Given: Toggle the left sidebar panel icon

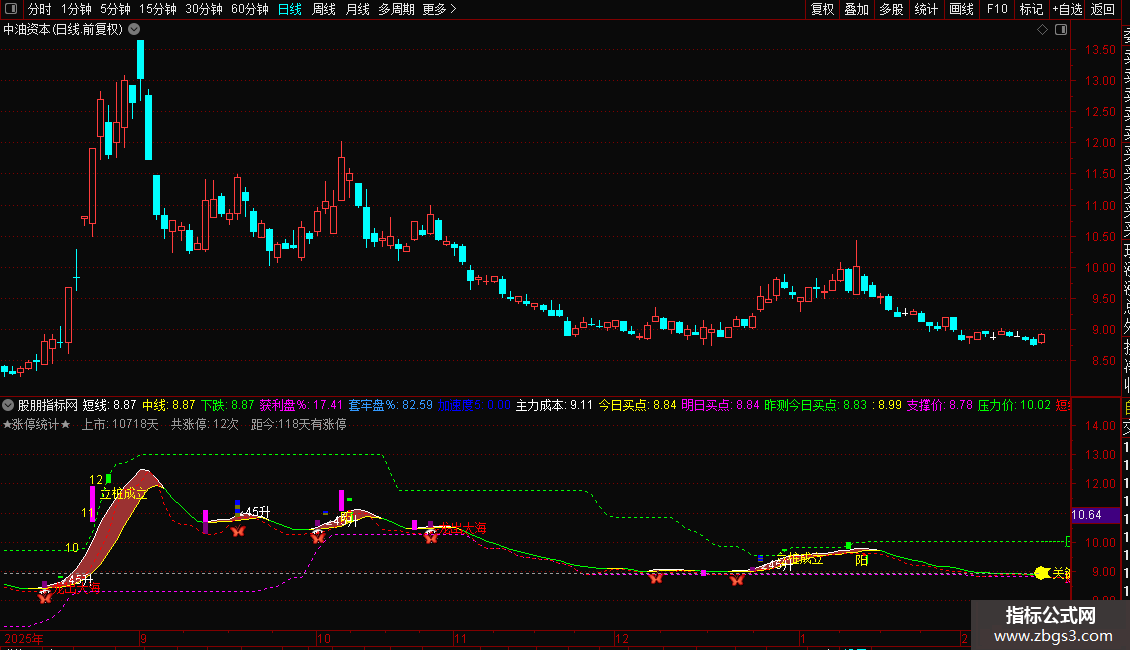Looking at the screenshot, I should (11, 9).
